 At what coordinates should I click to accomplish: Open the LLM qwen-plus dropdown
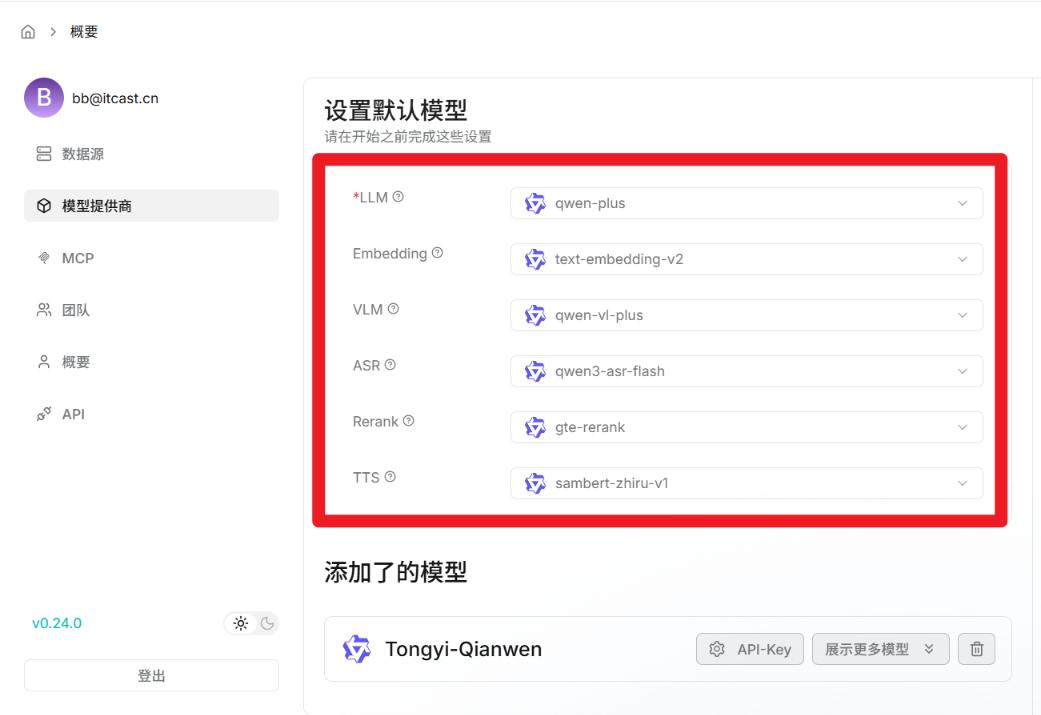click(x=746, y=203)
